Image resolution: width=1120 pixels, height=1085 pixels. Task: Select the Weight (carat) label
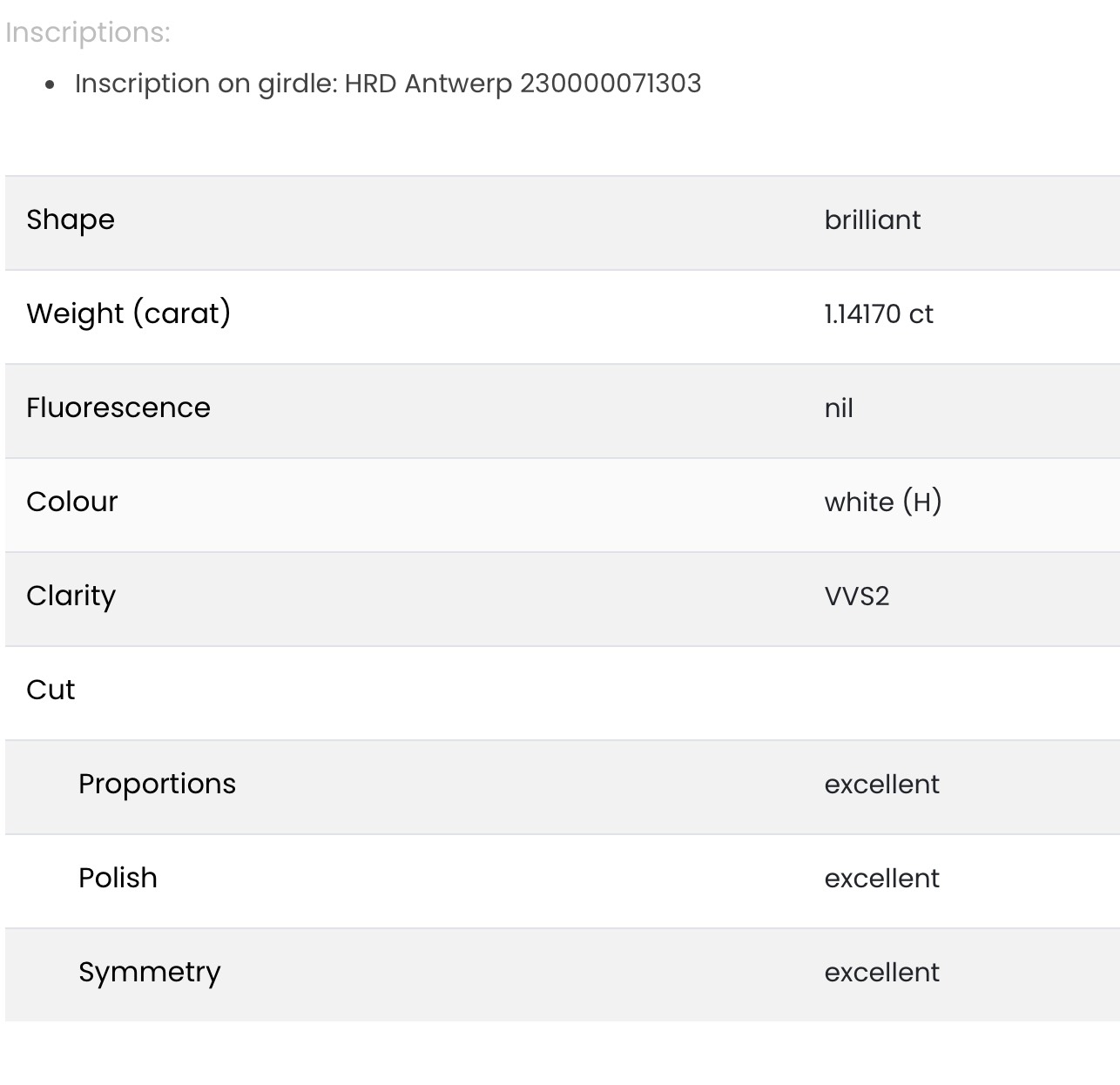coord(129,313)
